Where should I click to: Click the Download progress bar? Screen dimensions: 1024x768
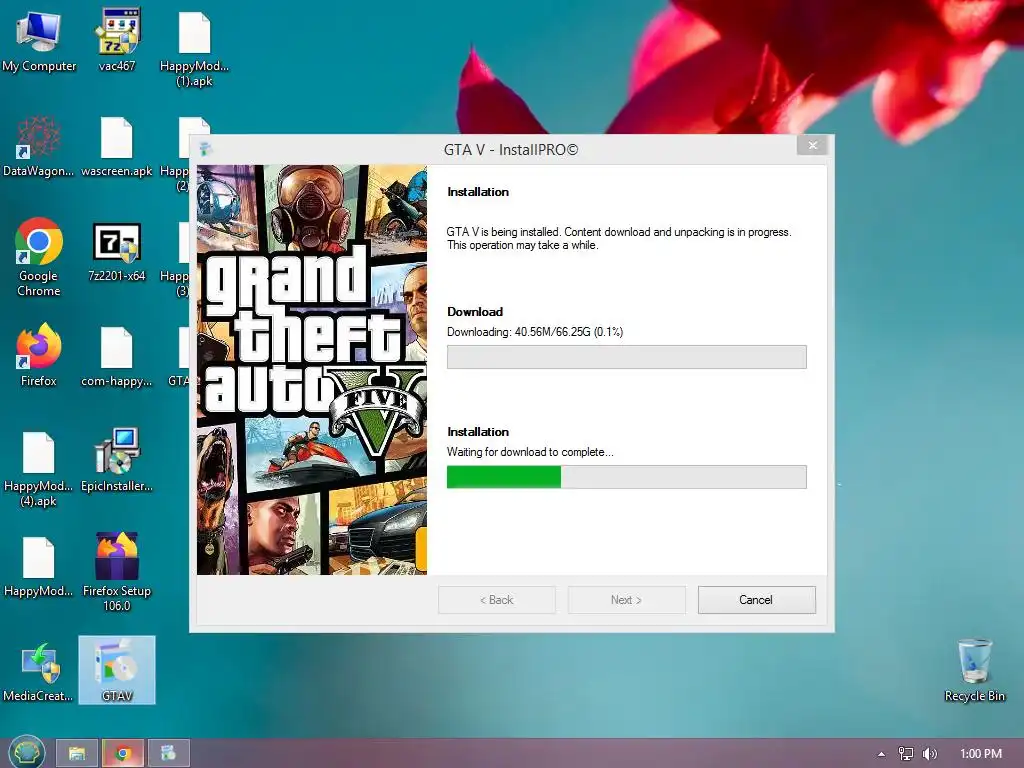pos(626,357)
